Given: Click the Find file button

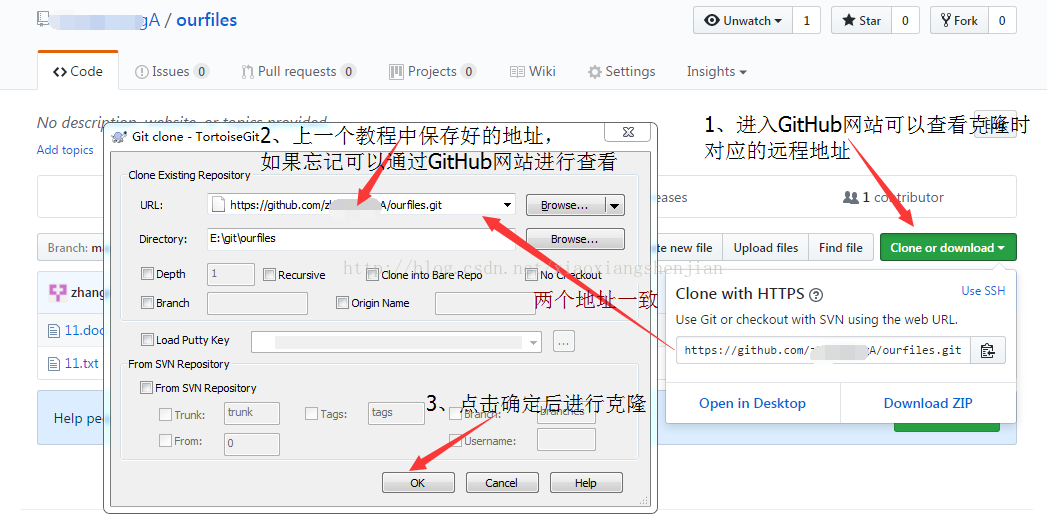Looking at the screenshot, I should (x=841, y=248).
